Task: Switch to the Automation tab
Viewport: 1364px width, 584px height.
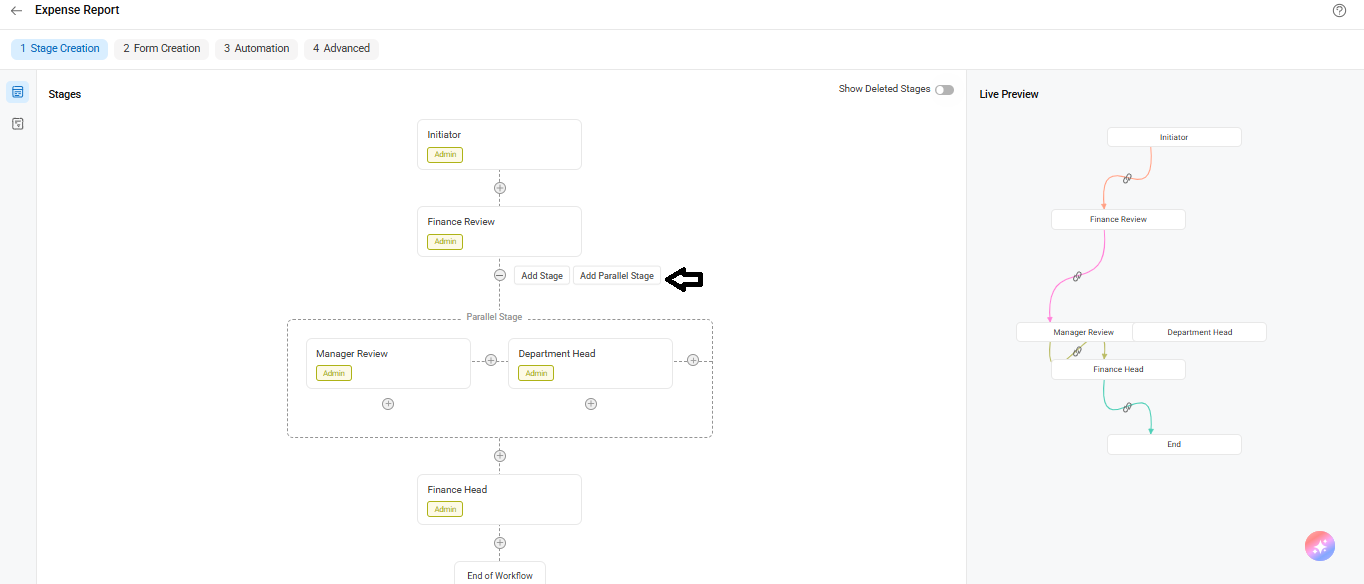Action: [x=256, y=48]
